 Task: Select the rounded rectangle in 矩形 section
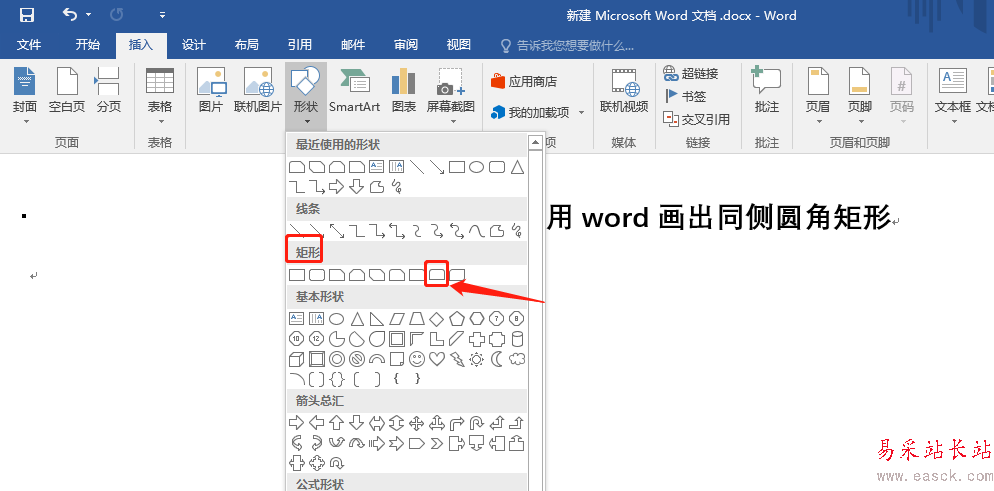[x=316, y=275]
